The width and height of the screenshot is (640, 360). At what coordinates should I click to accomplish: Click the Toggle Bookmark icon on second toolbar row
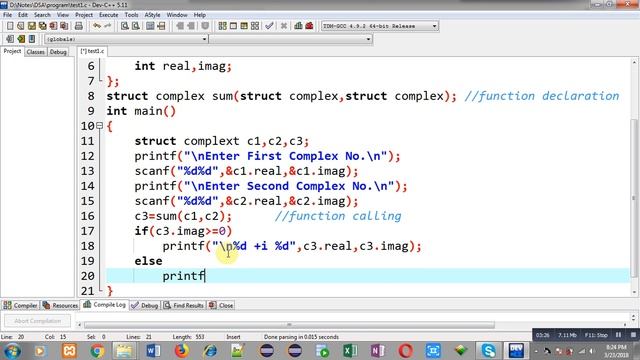(21, 39)
